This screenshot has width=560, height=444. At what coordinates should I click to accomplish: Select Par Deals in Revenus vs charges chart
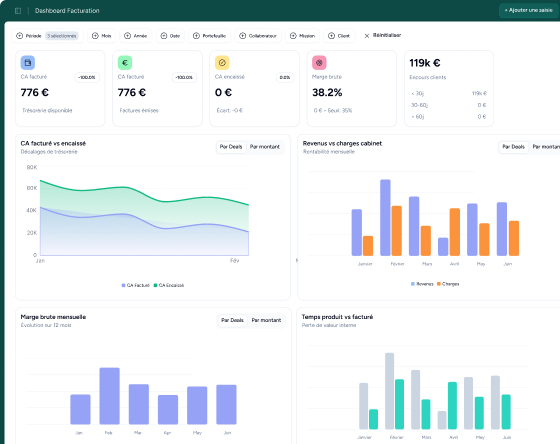click(513, 147)
